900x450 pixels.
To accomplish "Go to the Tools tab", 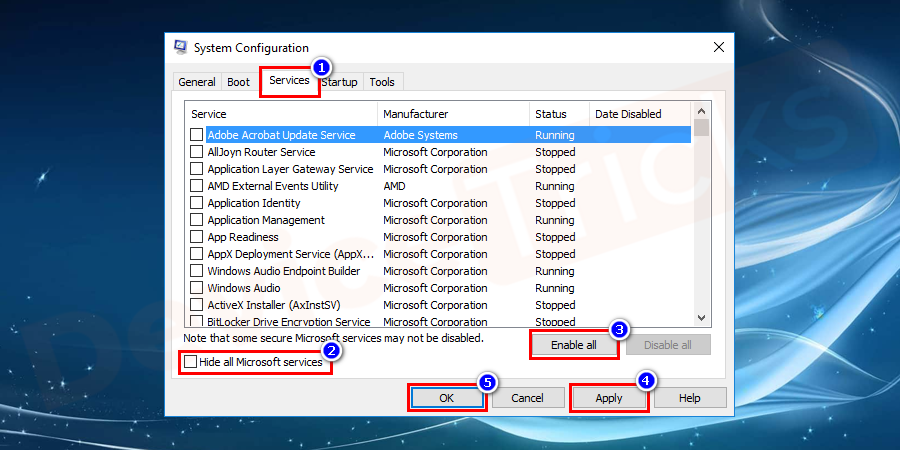I will click(382, 82).
